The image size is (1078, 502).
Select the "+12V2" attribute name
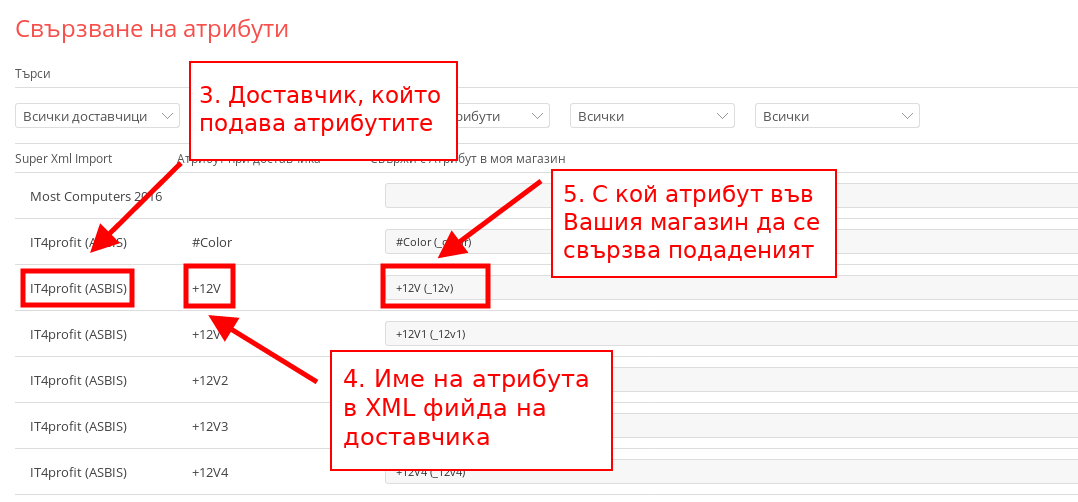(x=210, y=380)
